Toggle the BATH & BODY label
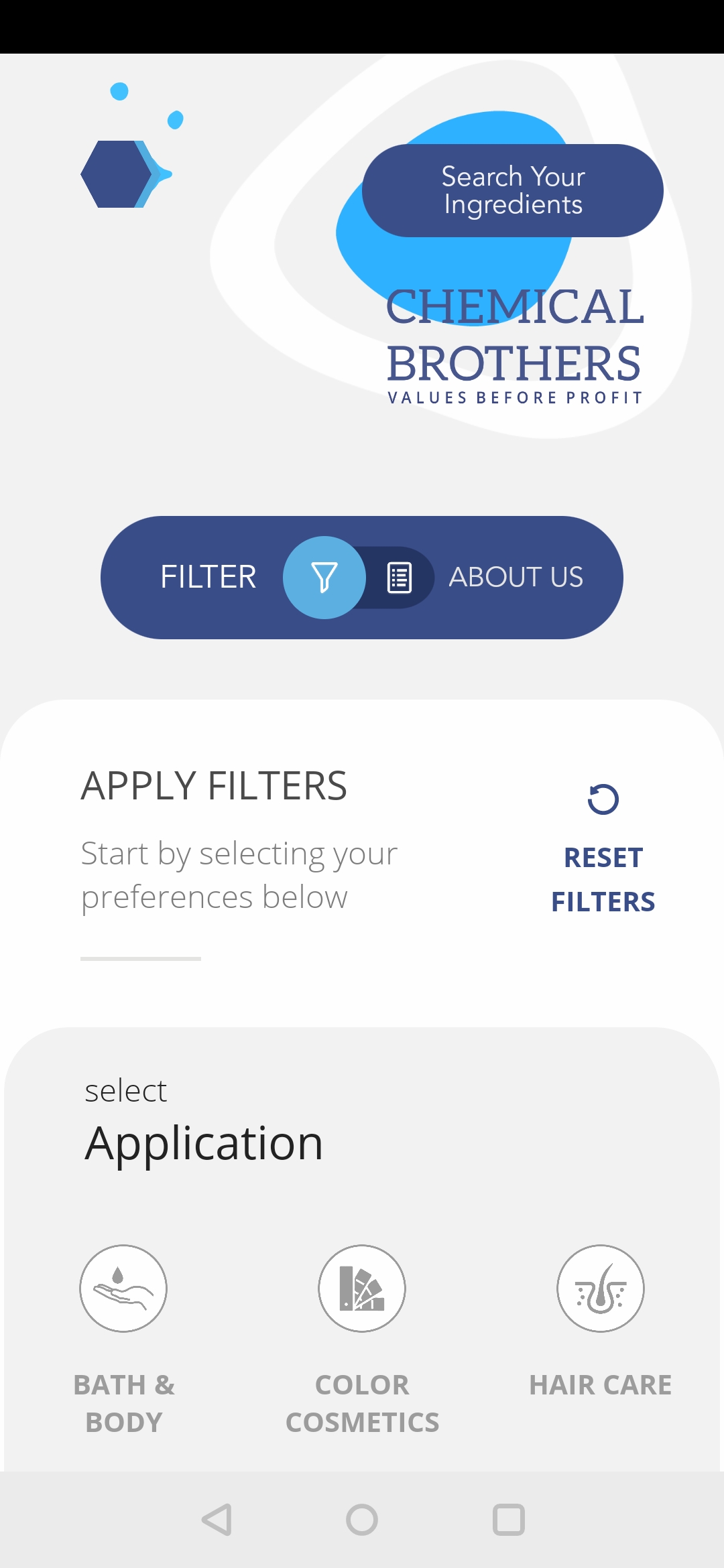Image resolution: width=724 pixels, height=1568 pixels. pos(124,1404)
